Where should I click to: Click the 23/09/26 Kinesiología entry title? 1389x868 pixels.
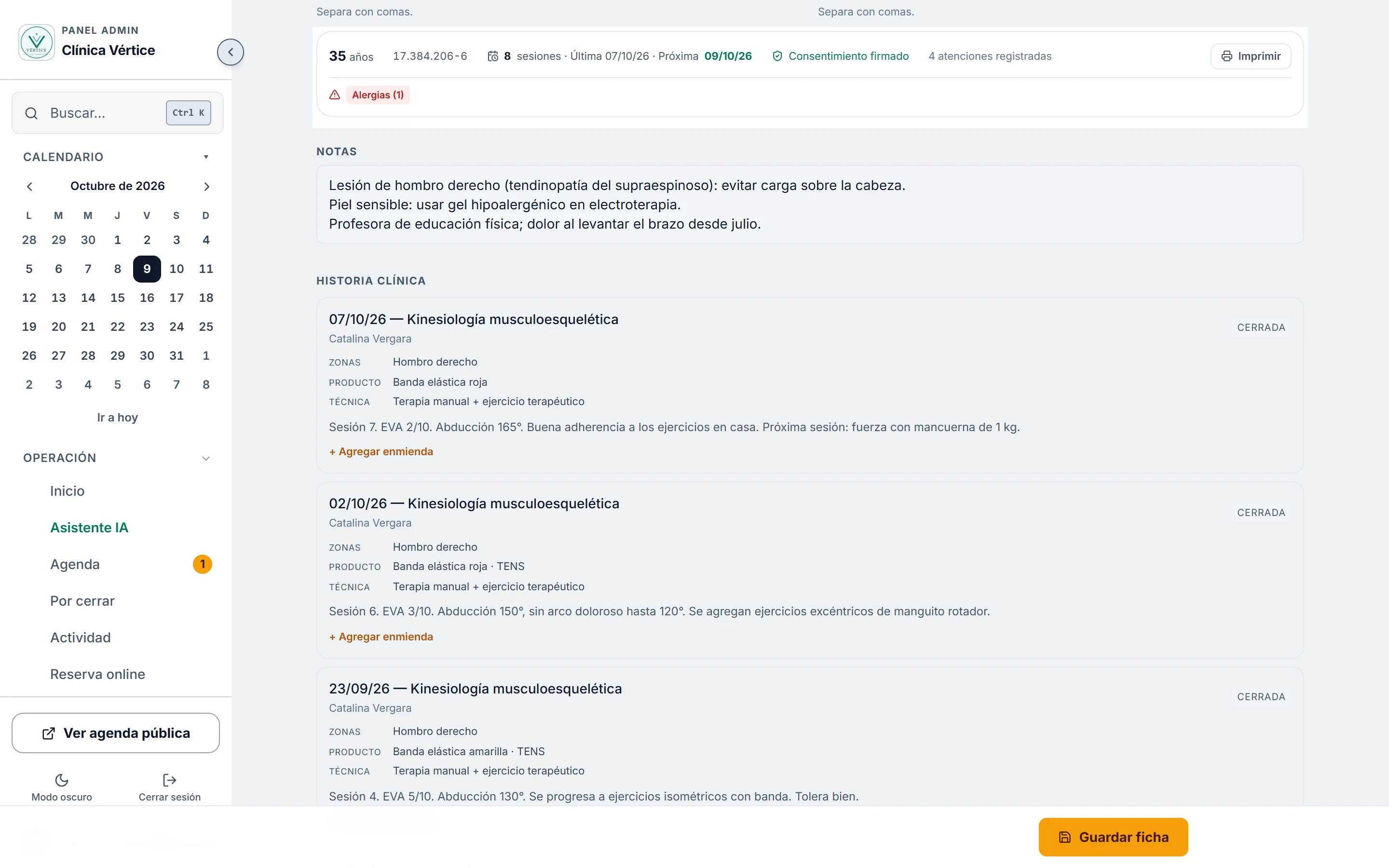(x=475, y=689)
